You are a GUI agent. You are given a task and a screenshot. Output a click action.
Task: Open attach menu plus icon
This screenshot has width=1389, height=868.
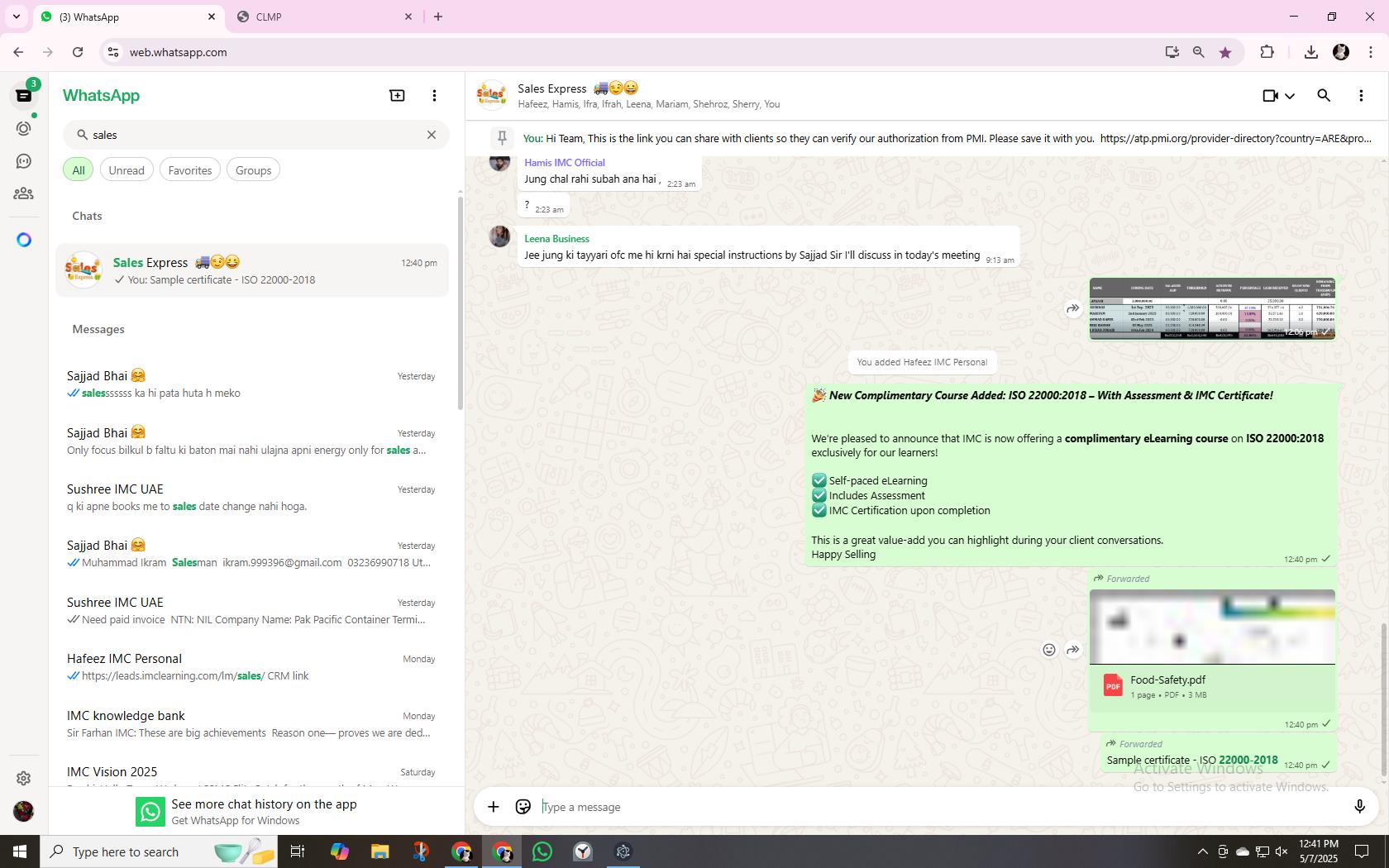[x=493, y=807]
